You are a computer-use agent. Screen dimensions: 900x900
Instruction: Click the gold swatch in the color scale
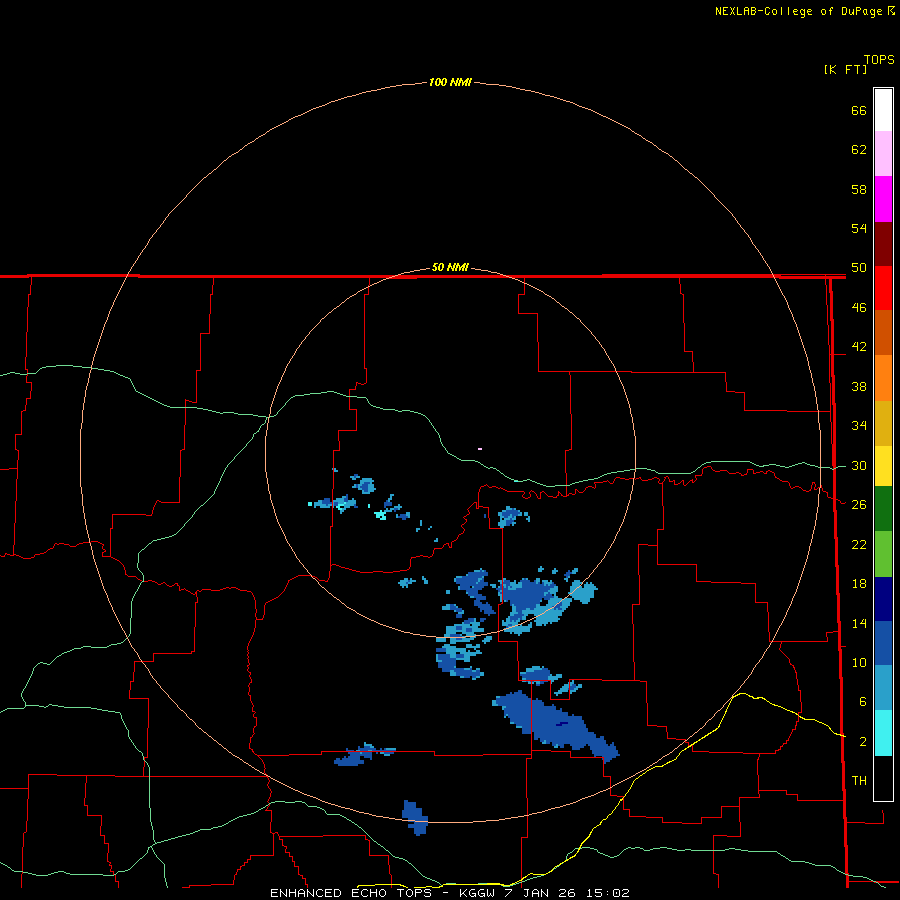(x=883, y=423)
